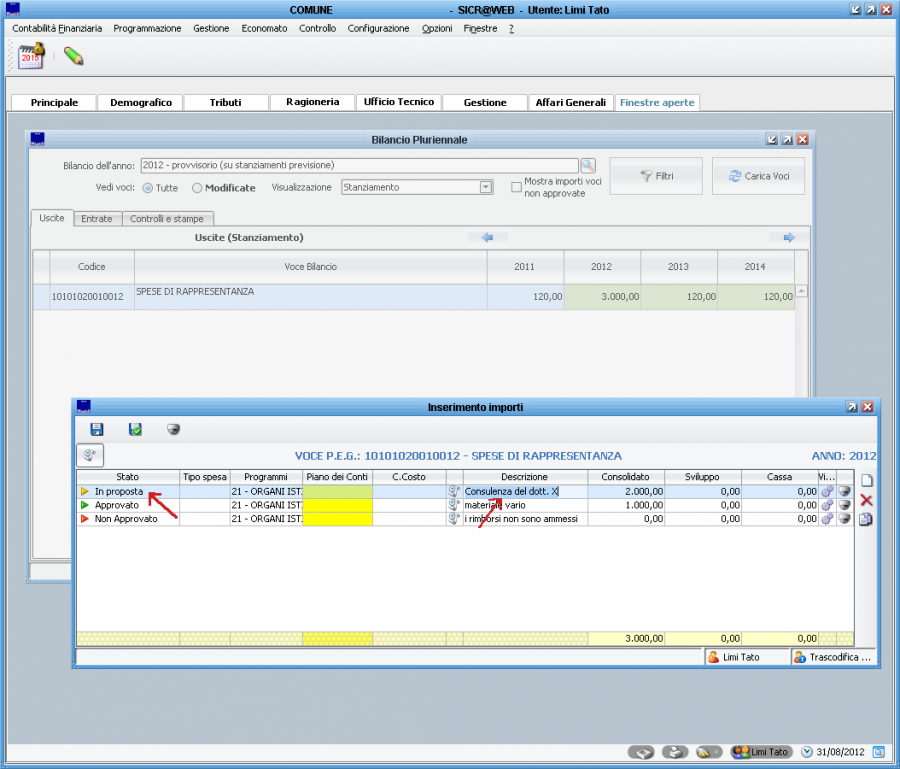Click the calendar icon in main toolbar

click(32, 56)
